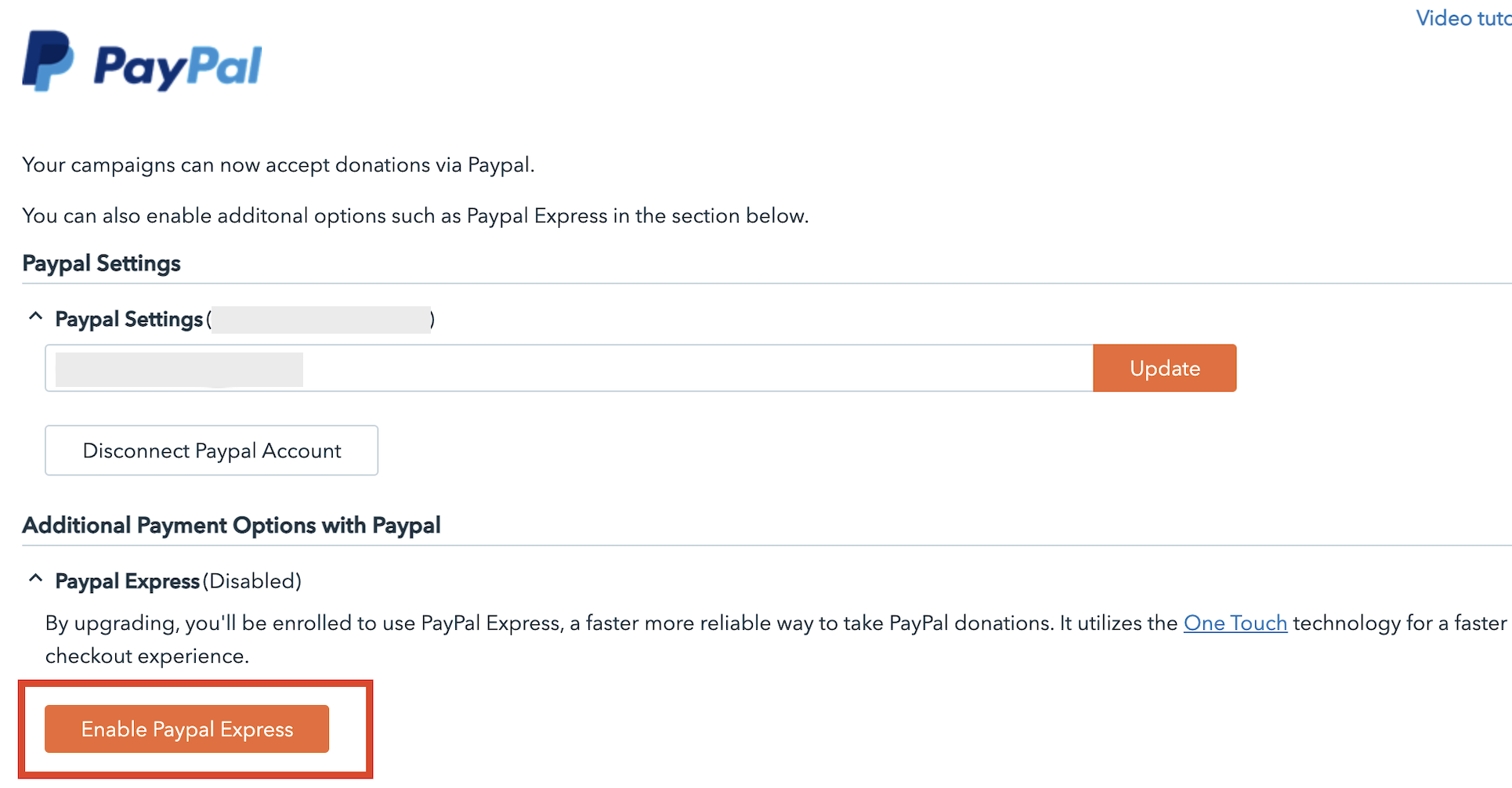Click the 'Your campaigns can now accept donations' text
1512x788 pixels.
(x=278, y=165)
